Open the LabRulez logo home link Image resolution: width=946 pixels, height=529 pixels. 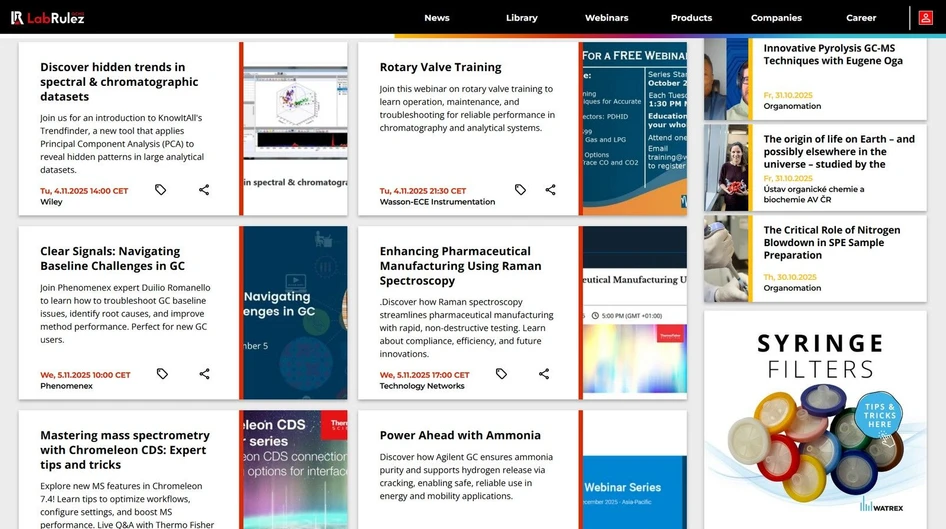click(48, 17)
